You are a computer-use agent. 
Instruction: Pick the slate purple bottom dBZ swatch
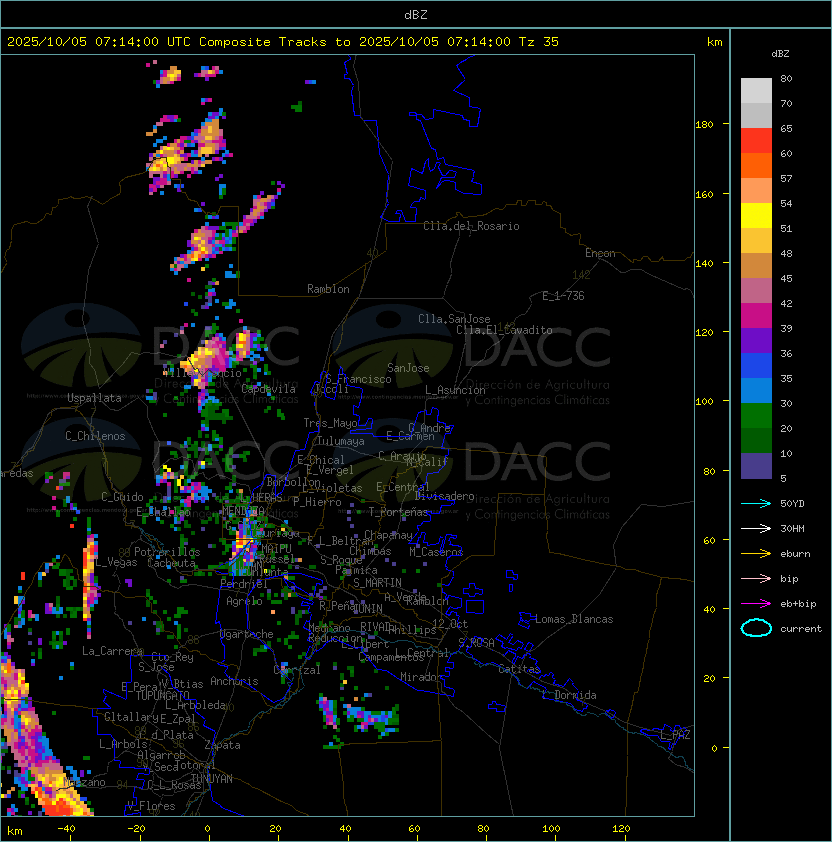click(756, 466)
